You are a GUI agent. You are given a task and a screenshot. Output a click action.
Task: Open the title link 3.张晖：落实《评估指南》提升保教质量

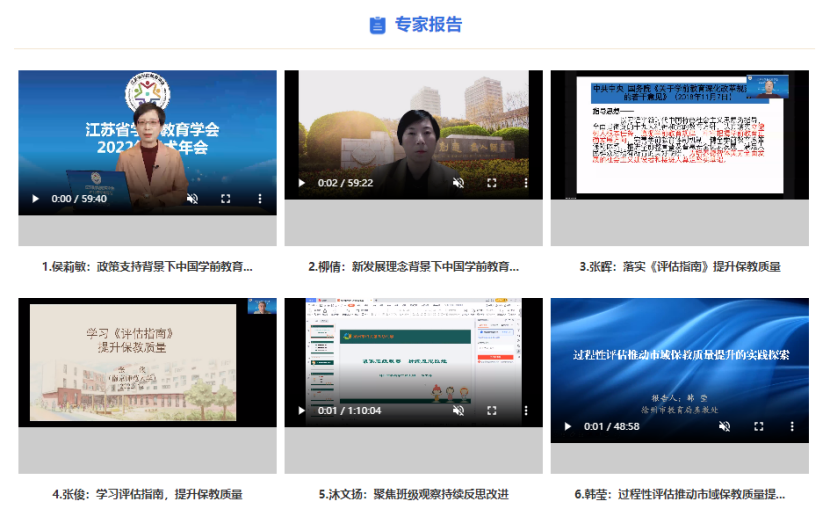tap(679, 267)
